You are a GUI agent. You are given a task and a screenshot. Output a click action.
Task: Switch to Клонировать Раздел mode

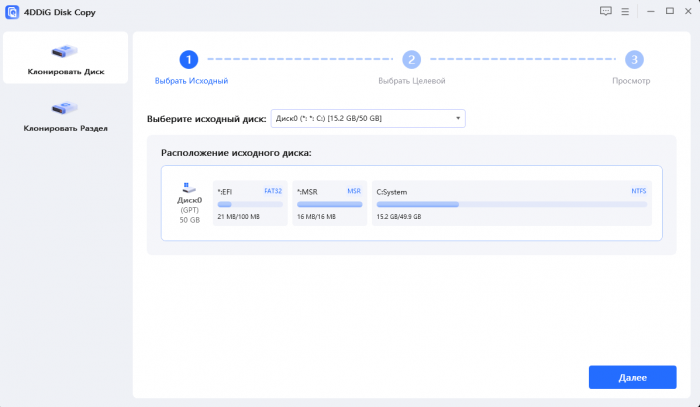pos(65,114)
